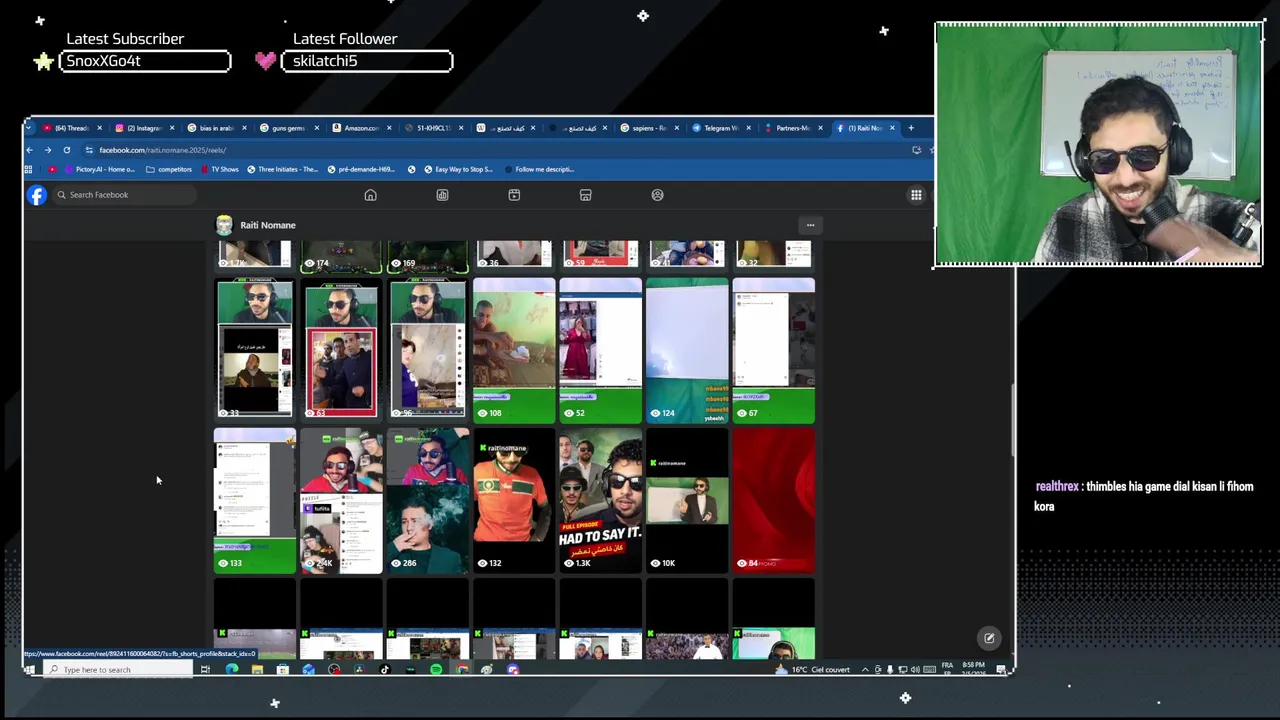Open the reel with 'HAD TO SAY IT' text
1280x720 pixels.
point(600,500)
